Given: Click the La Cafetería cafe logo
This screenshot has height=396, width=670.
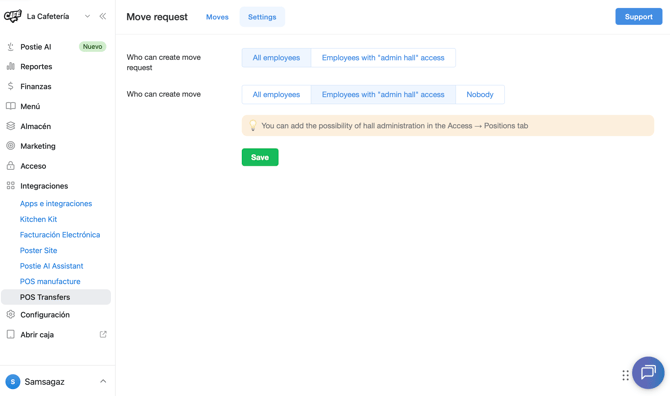Looking at the screenshot, I should 12,16.
